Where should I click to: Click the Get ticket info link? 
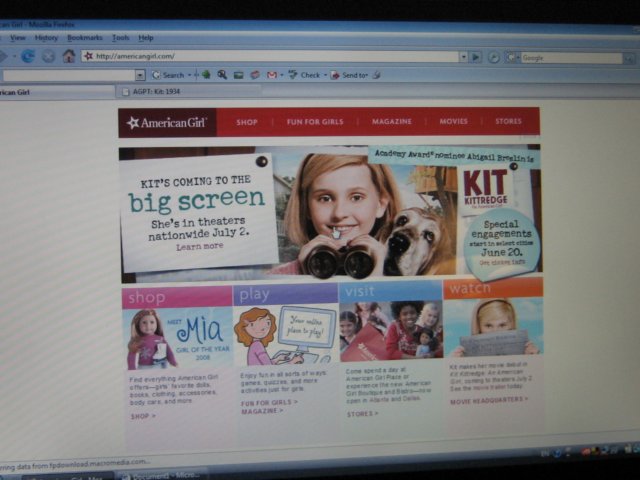[x=502, y=262]
